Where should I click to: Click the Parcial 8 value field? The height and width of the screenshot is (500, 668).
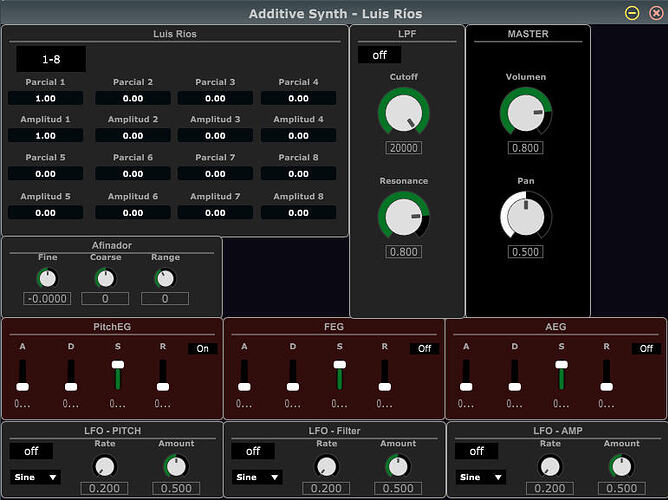click(298, 174)
